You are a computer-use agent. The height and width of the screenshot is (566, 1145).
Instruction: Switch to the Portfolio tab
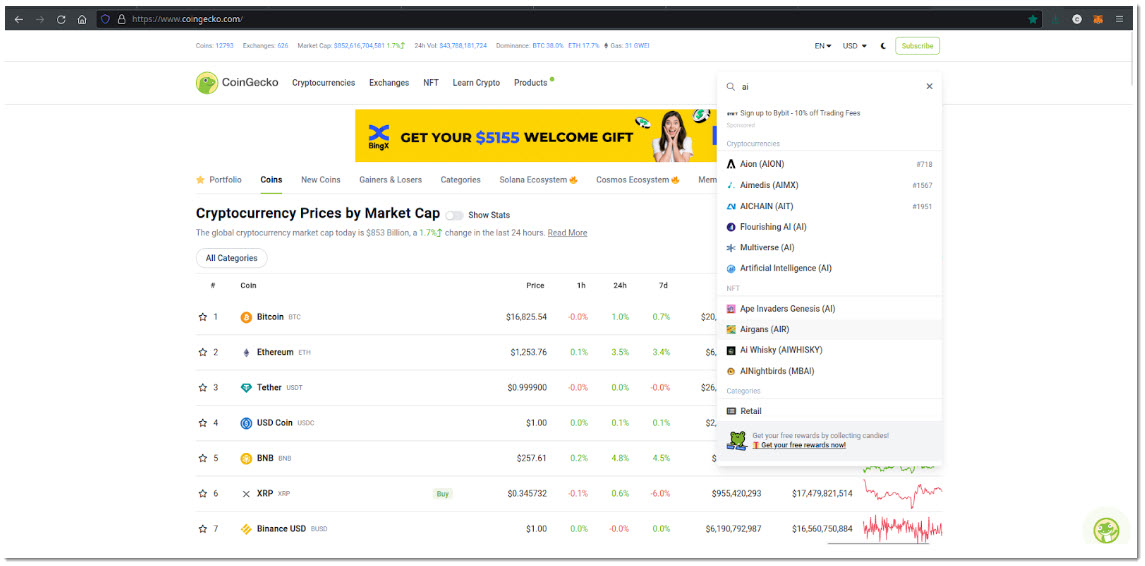[x=219, y=180]
